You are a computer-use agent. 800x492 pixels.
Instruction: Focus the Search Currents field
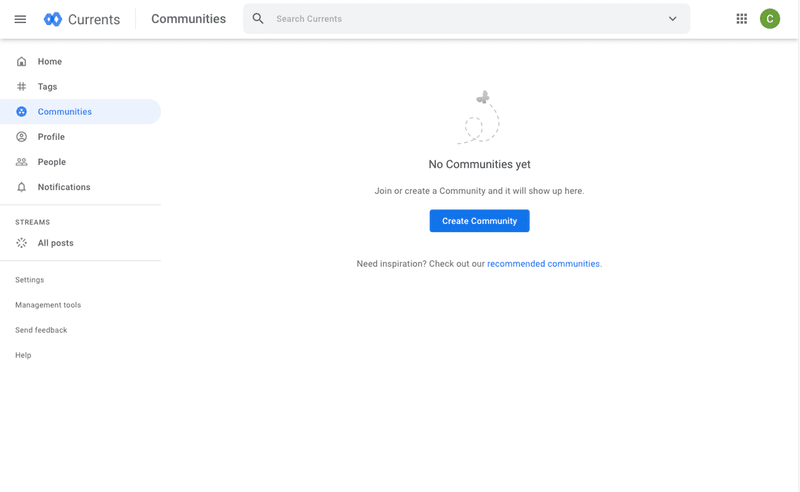pos(460,19)
